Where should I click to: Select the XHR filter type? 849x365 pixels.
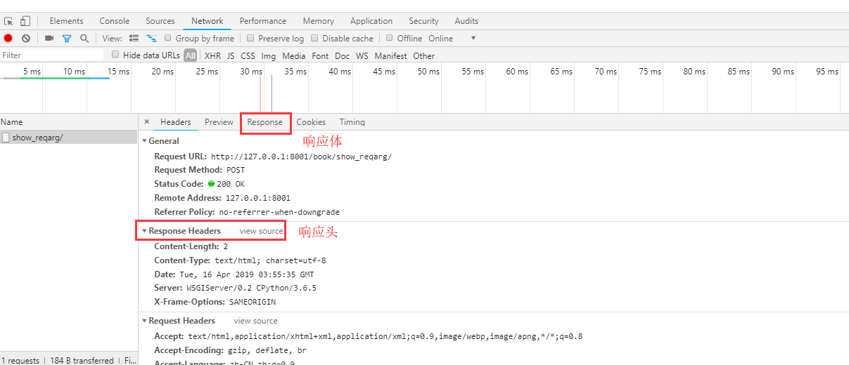[x=212, y=56]
